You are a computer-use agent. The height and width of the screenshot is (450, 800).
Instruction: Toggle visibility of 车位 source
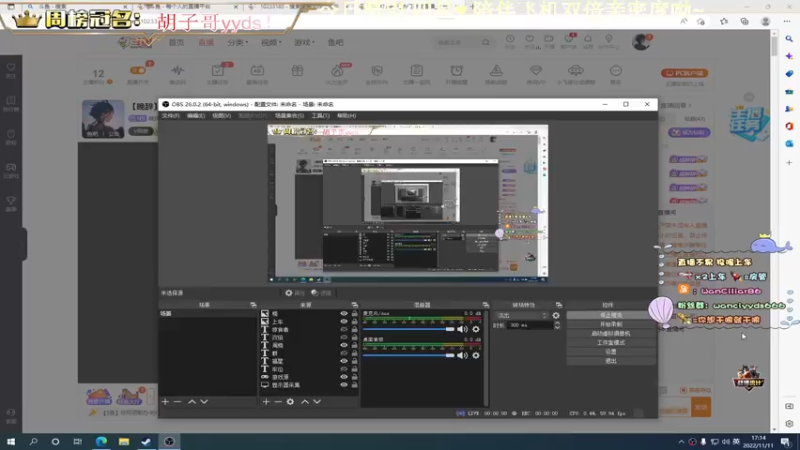tap(344, 369)
